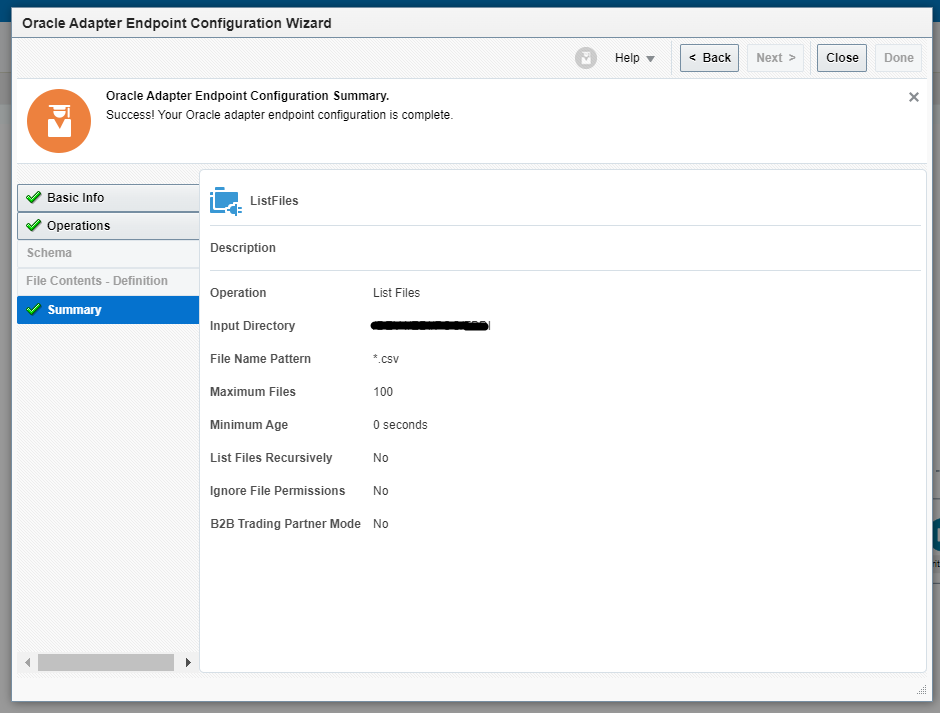This screenshot has width=940, height=713.
Task: Click the List Files Recursively label
Action: (x=271, y=458)
